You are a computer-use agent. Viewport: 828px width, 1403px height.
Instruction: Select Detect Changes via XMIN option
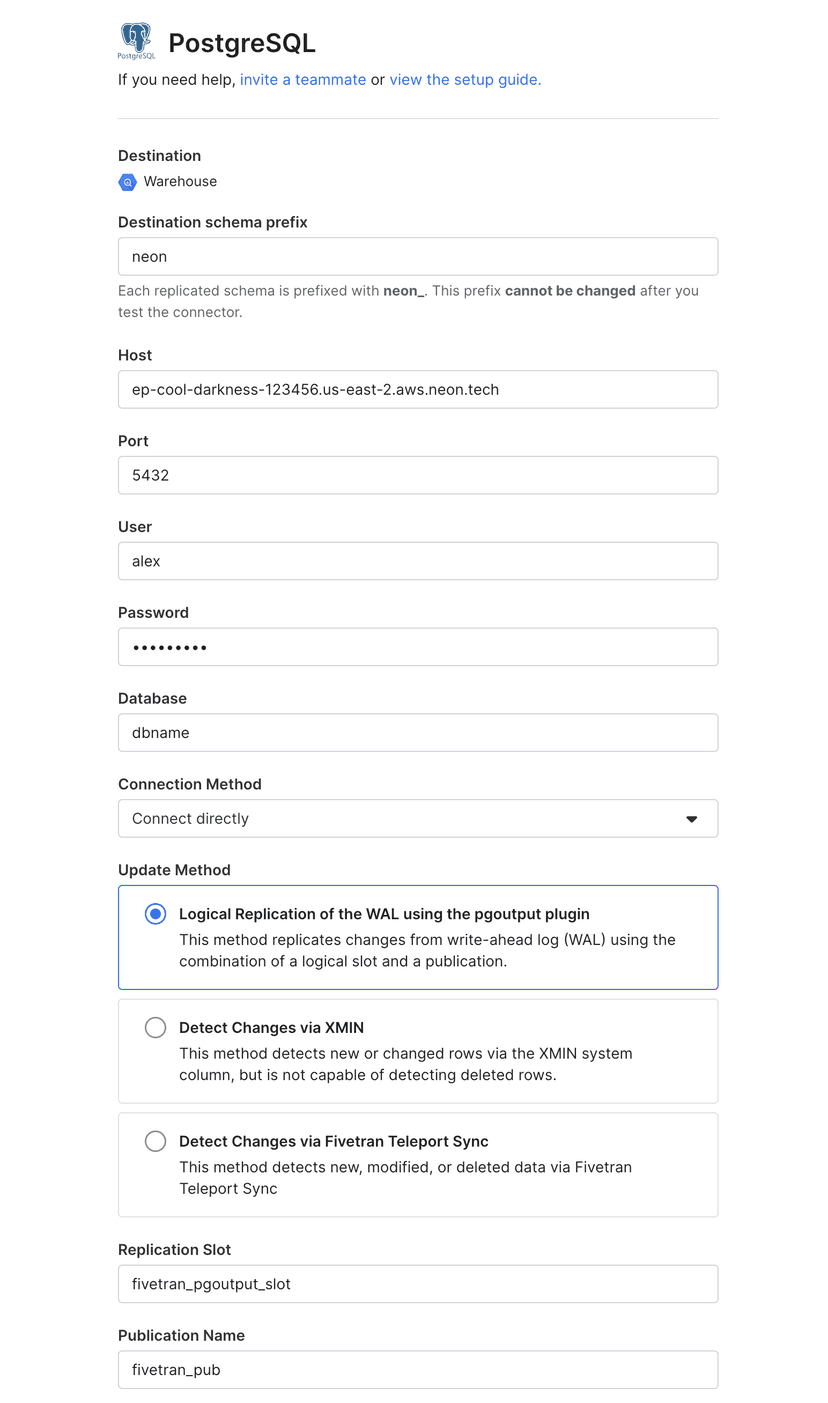[155, 1028]
